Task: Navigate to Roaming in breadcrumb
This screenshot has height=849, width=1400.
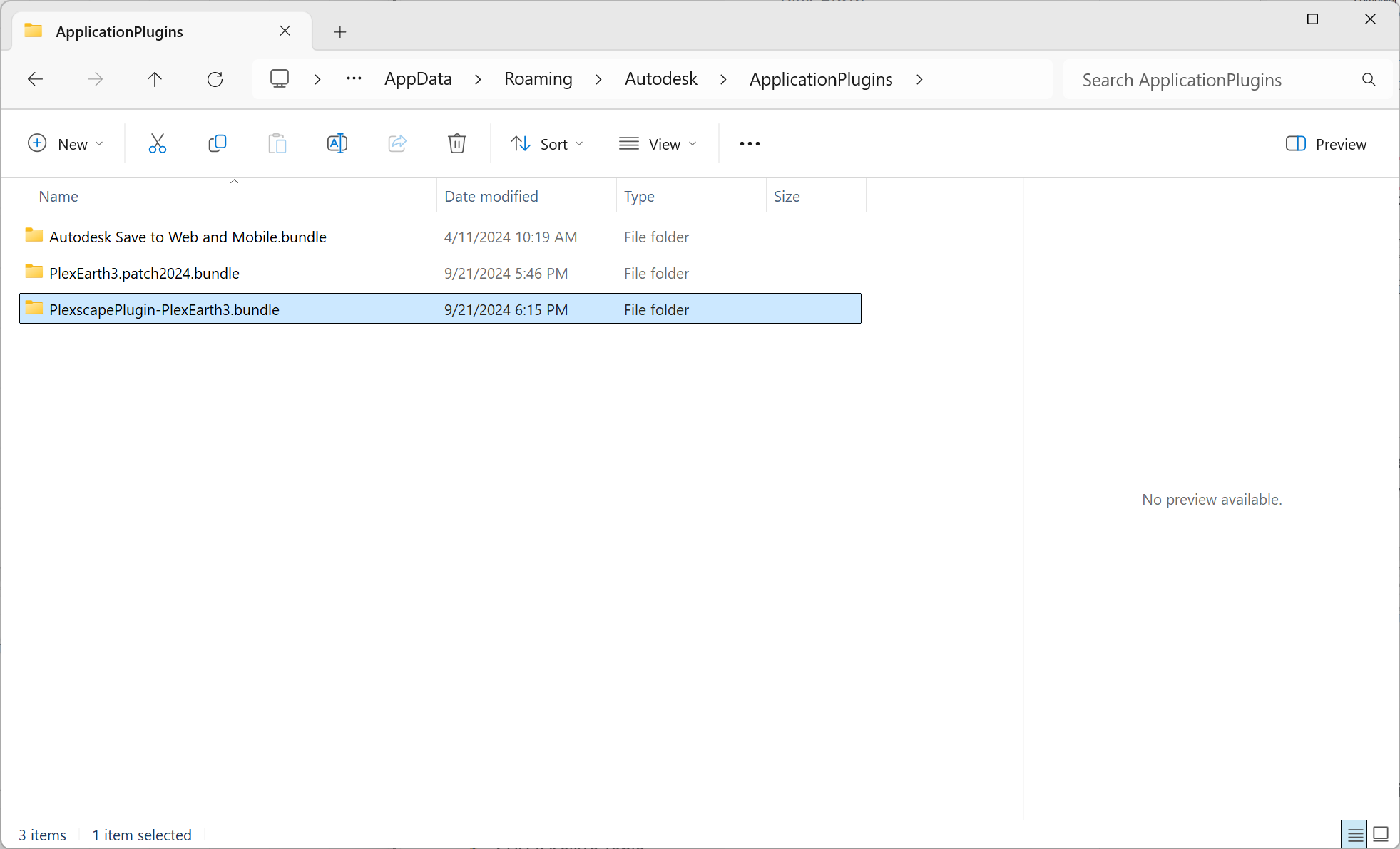Action: 538,79
